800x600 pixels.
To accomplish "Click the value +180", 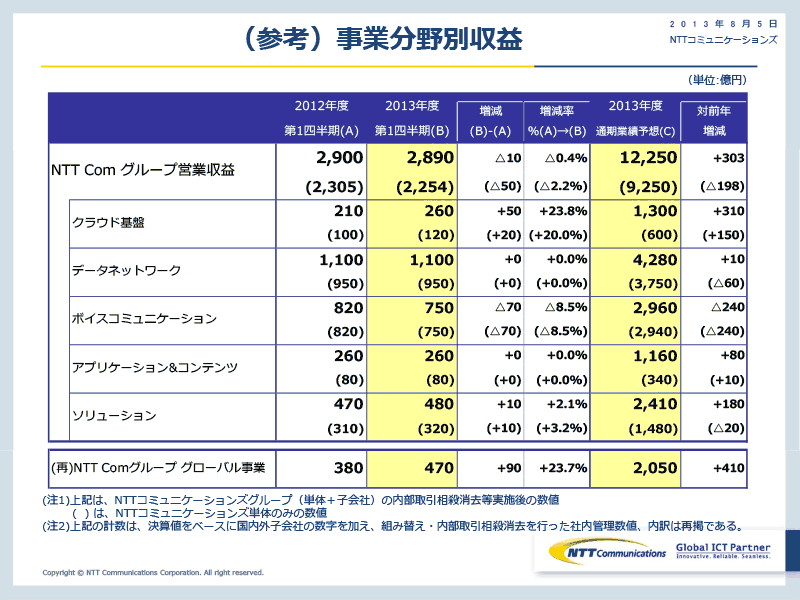I will pyautogui.click(x=729, y=404).
